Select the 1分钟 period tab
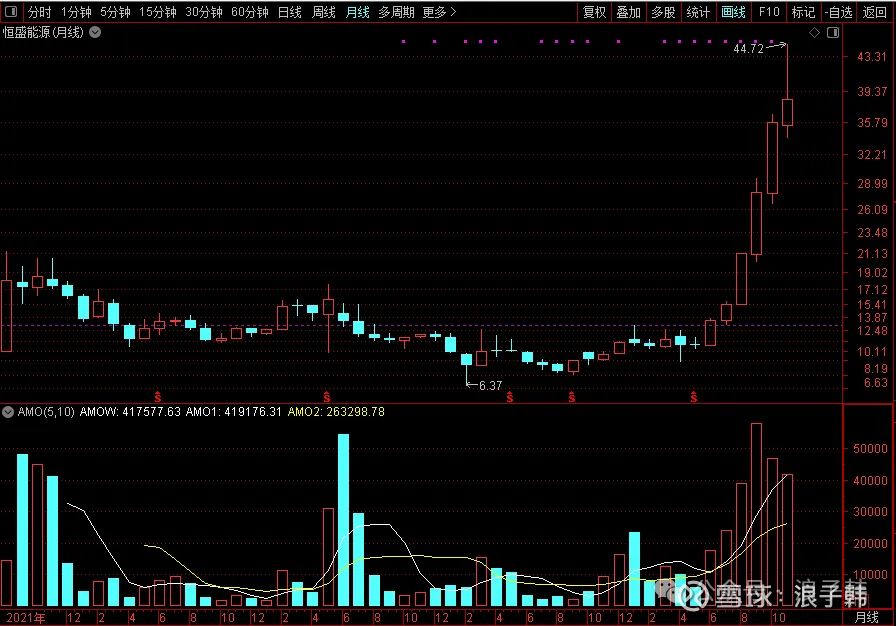The width and height of the screenshot is (896, 626). click(76, 12)
